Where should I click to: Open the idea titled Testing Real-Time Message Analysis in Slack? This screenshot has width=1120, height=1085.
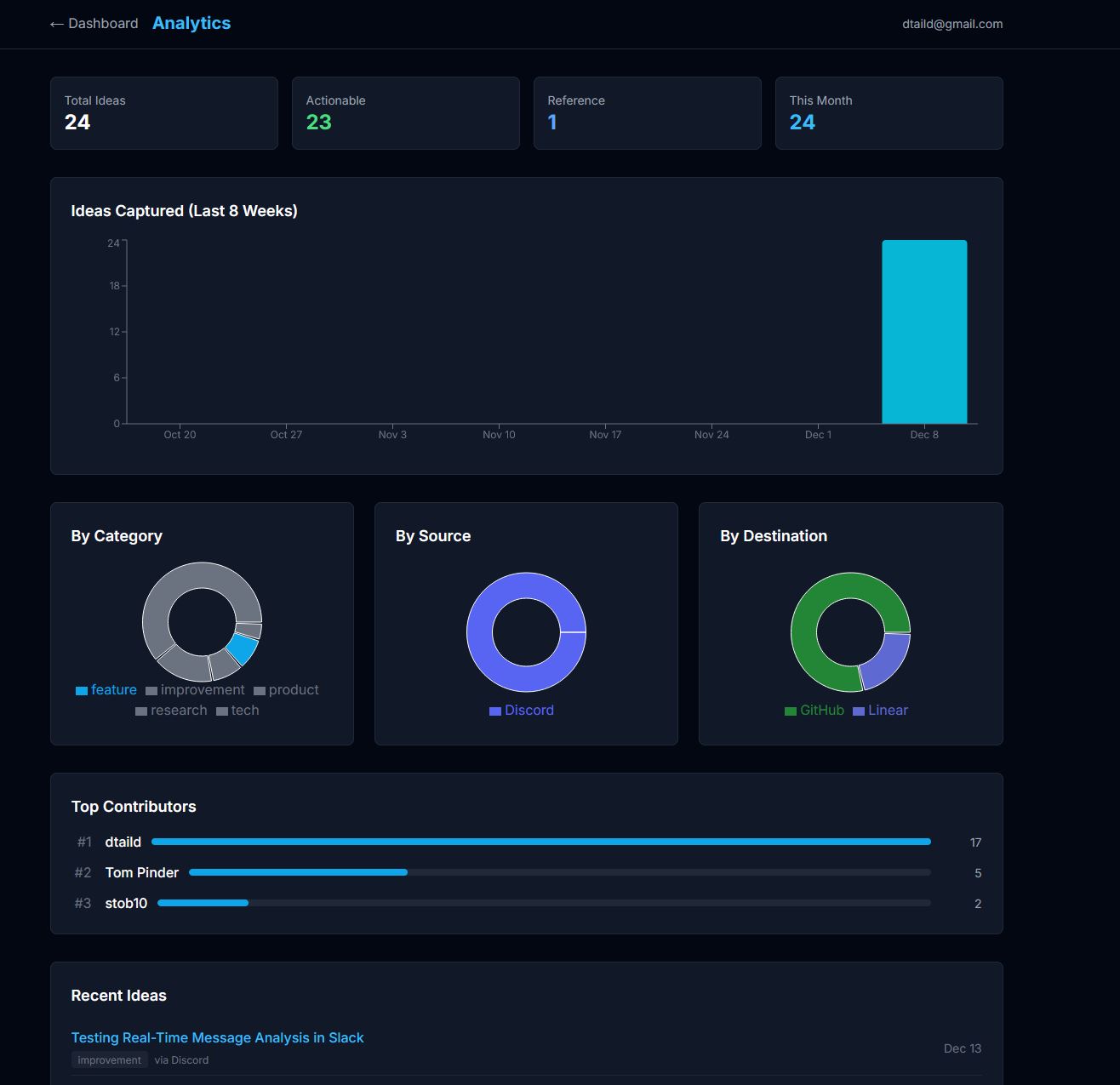(216, 1037)
